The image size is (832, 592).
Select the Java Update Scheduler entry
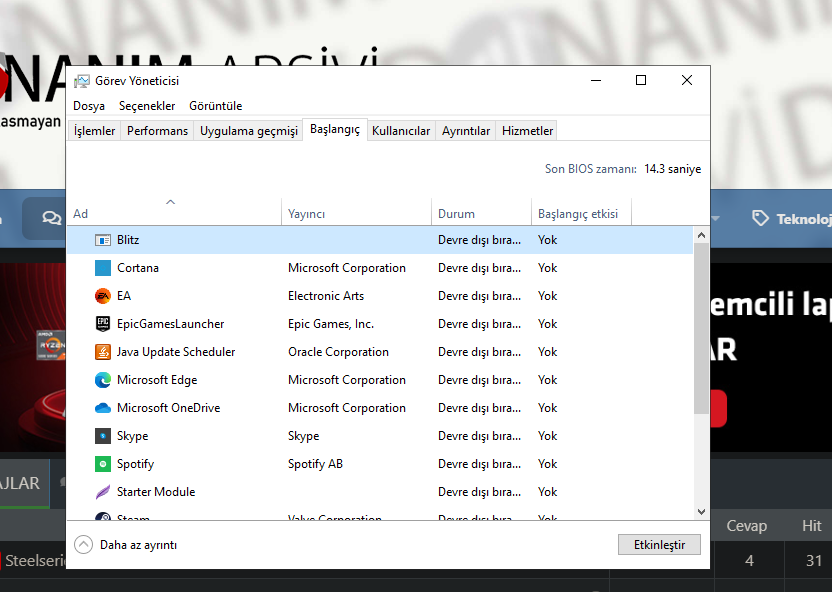176,352
